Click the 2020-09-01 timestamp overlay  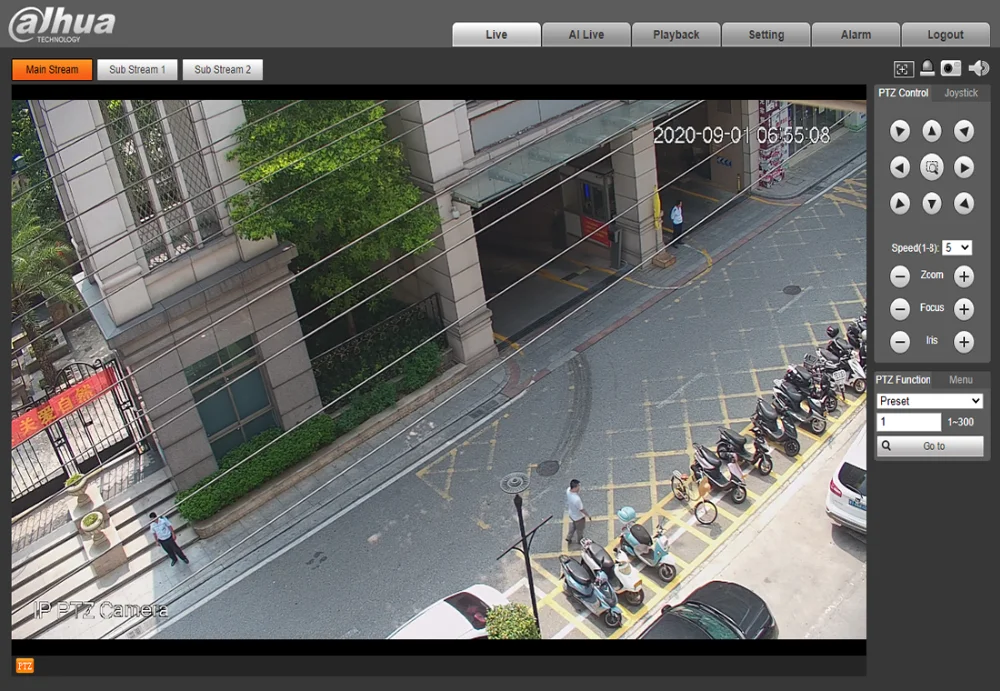pos(742,135)
